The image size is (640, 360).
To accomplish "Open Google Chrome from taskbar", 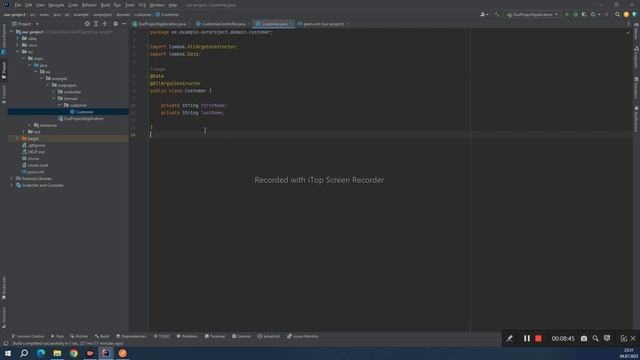I will point(73,353).
